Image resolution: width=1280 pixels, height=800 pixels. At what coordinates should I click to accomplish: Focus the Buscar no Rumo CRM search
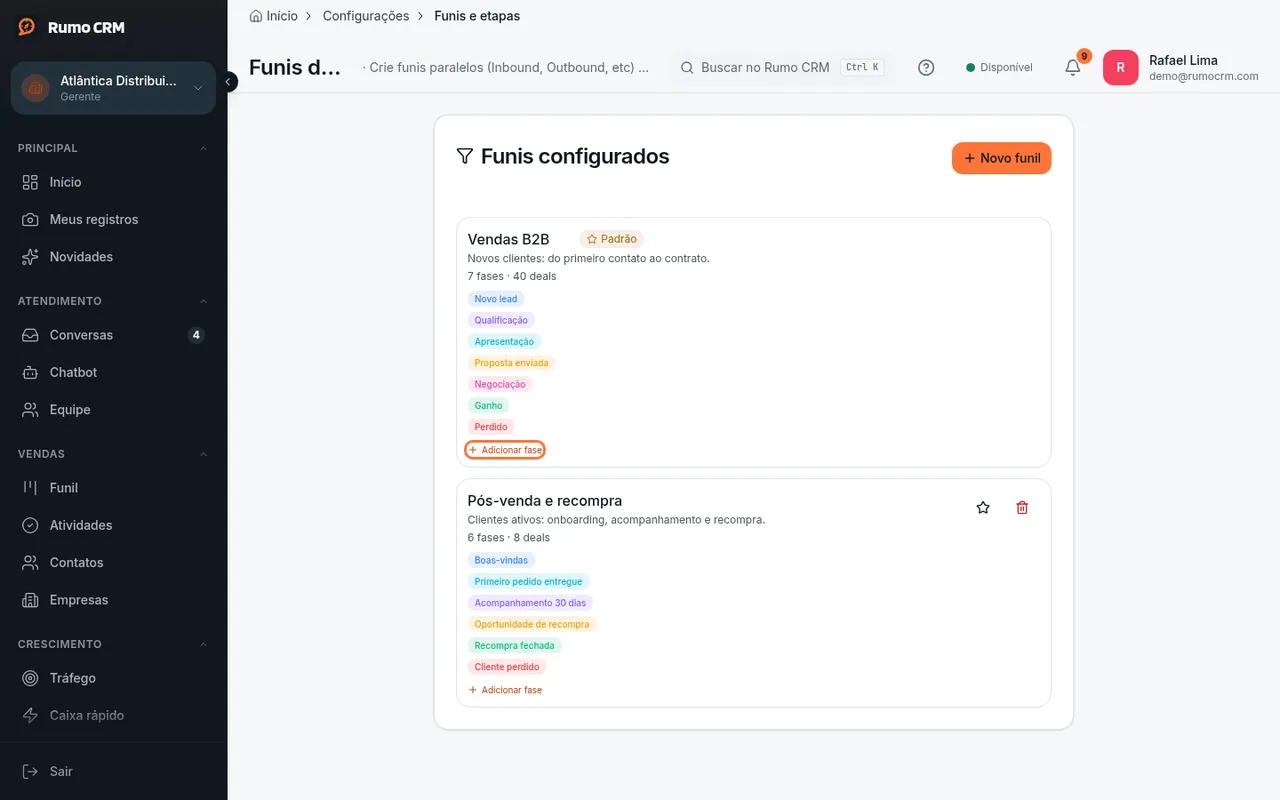[x=781, y=67]
